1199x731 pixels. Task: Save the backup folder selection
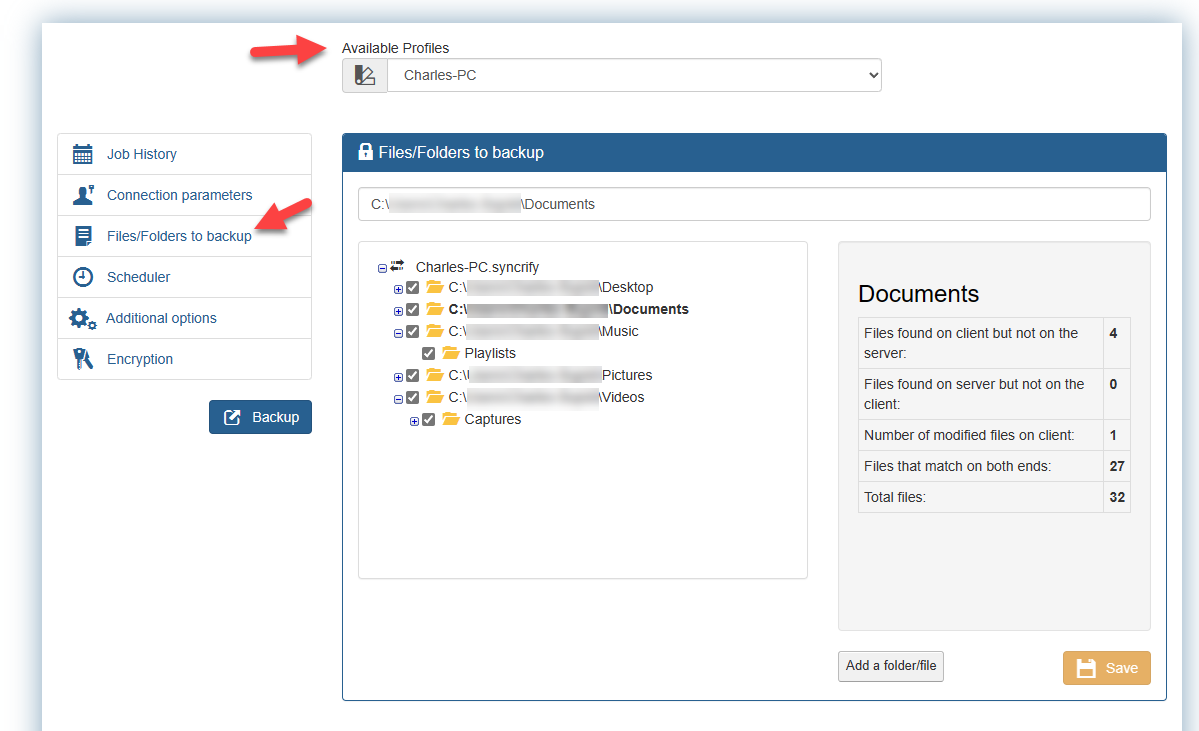pos(1106,668)
